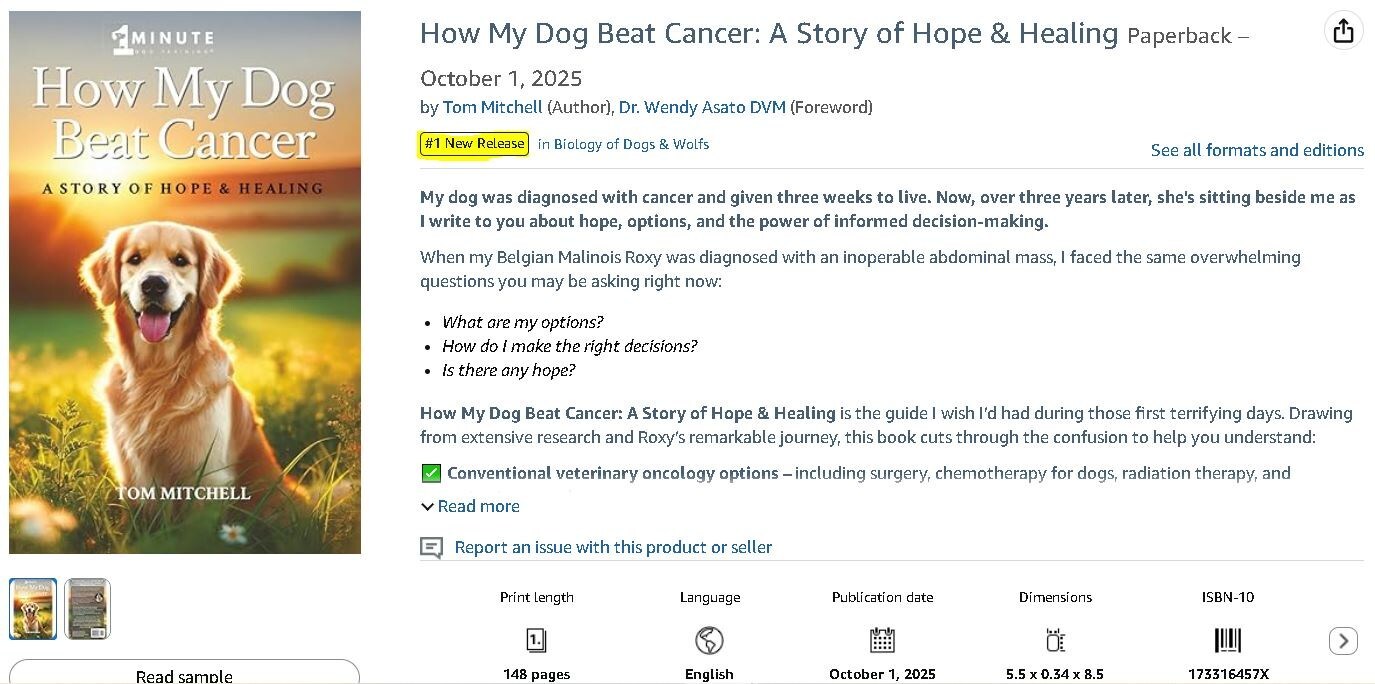
Task: Click the language globe icon
Action: 709,640
